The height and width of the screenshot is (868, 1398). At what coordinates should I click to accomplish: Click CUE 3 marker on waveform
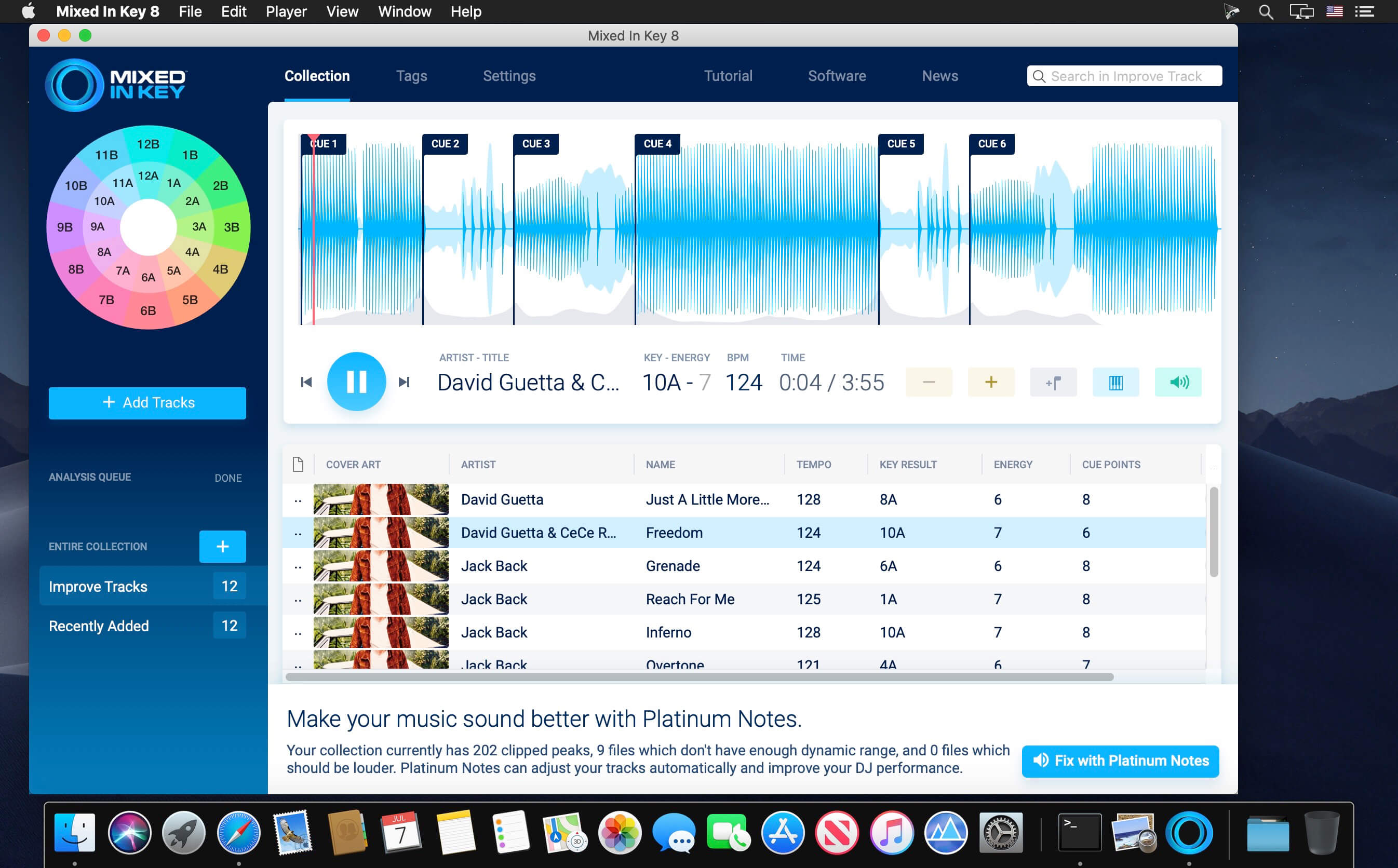pos(535,143)
